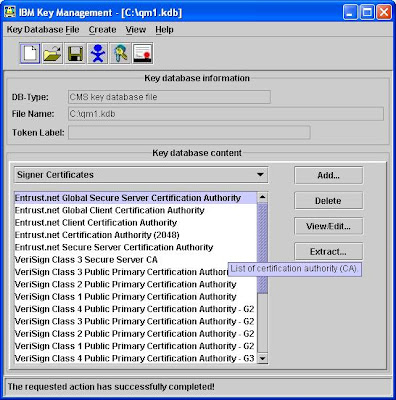396x400 pixels.
Task: Click the key toolbar icon
Action: pos(120,53)
